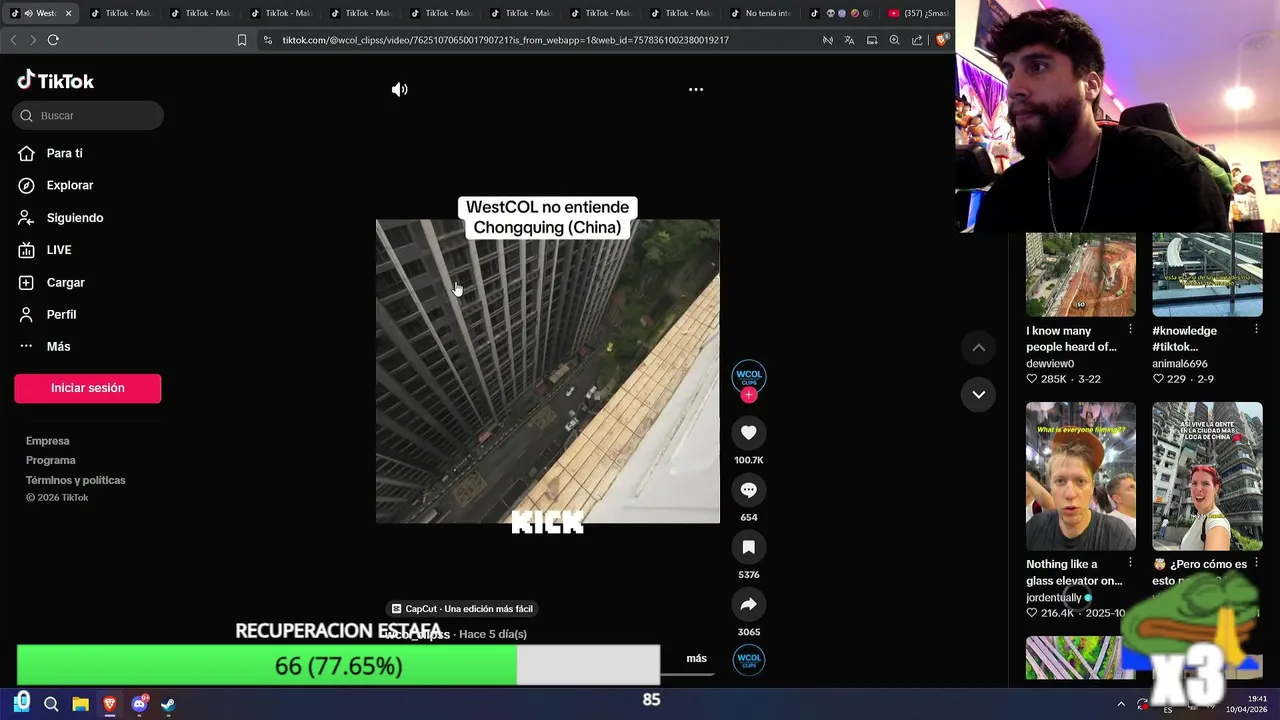Click username jordentually
The image size is (1280, 720).
coord(1054,598)
